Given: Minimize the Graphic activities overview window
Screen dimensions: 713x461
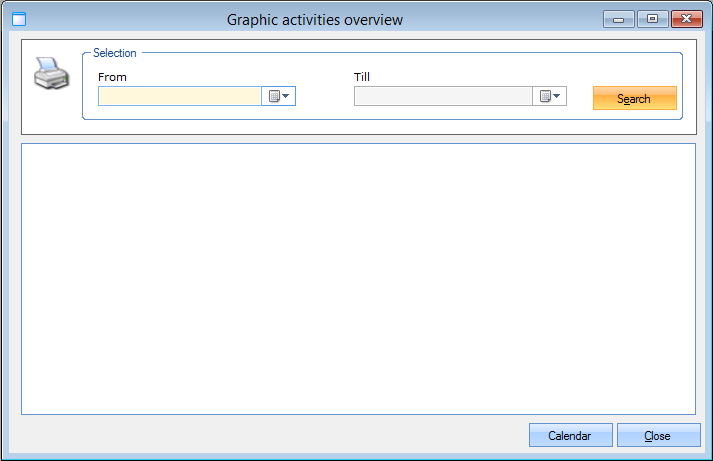Looking at the screenshot, I should point(619,19).
